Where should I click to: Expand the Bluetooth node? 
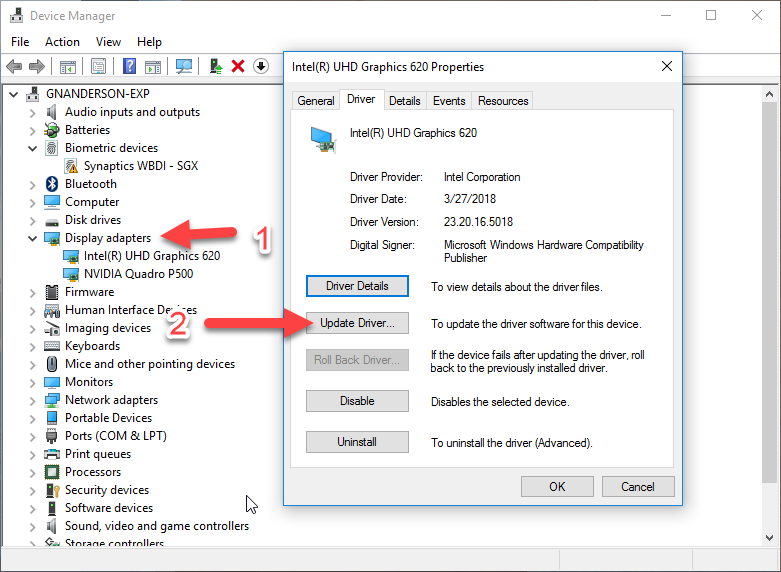[32, 185]
